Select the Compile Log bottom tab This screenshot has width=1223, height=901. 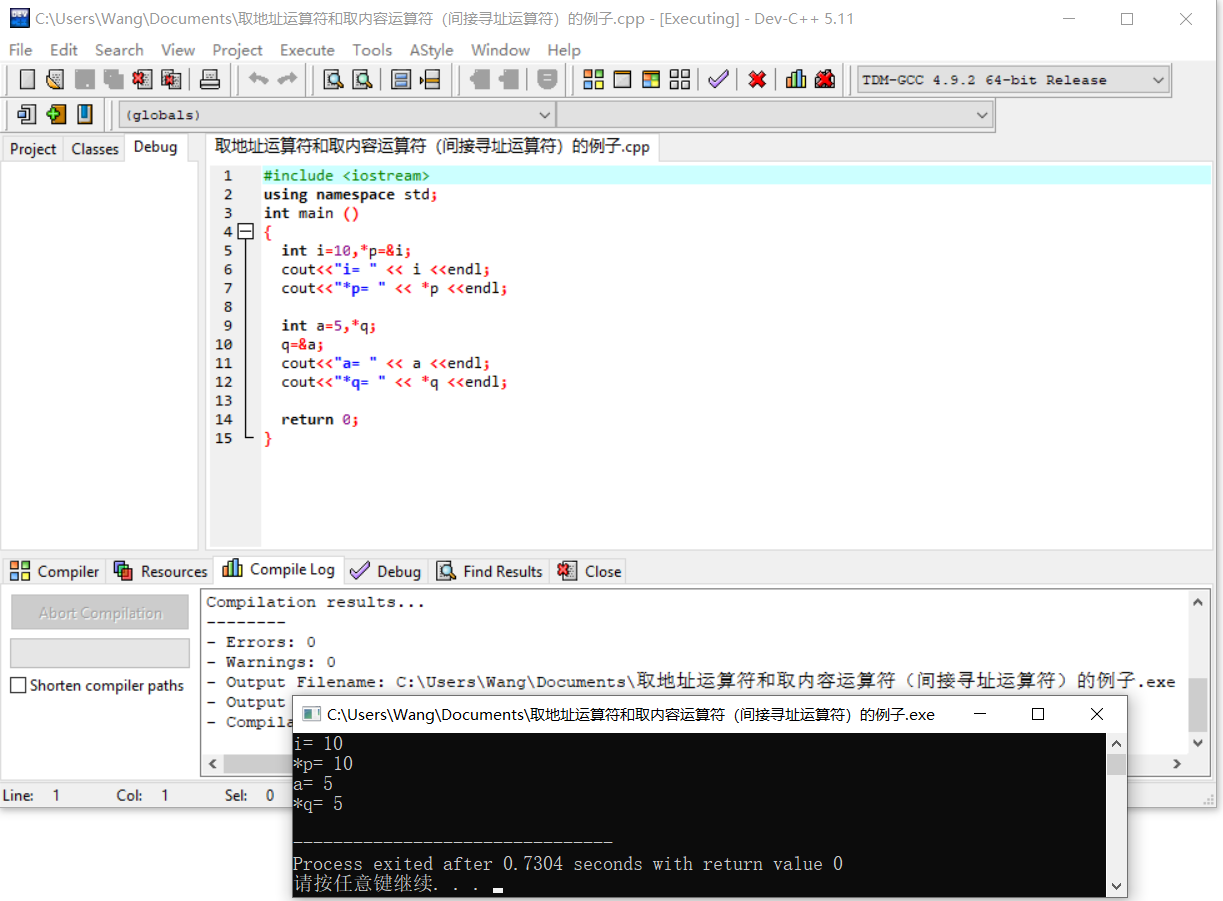279,569
